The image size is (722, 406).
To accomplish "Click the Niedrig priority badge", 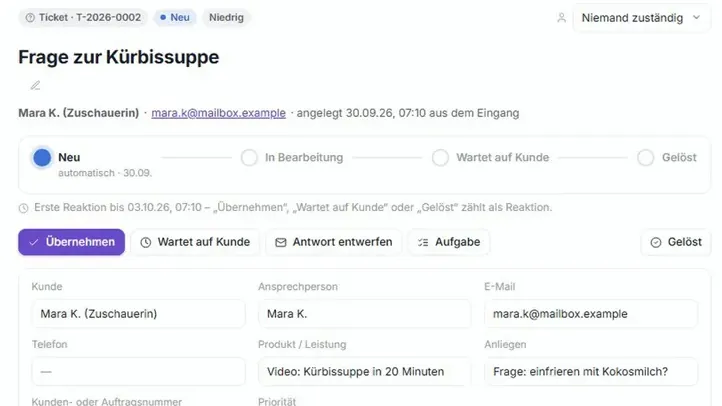I will 226,17.
